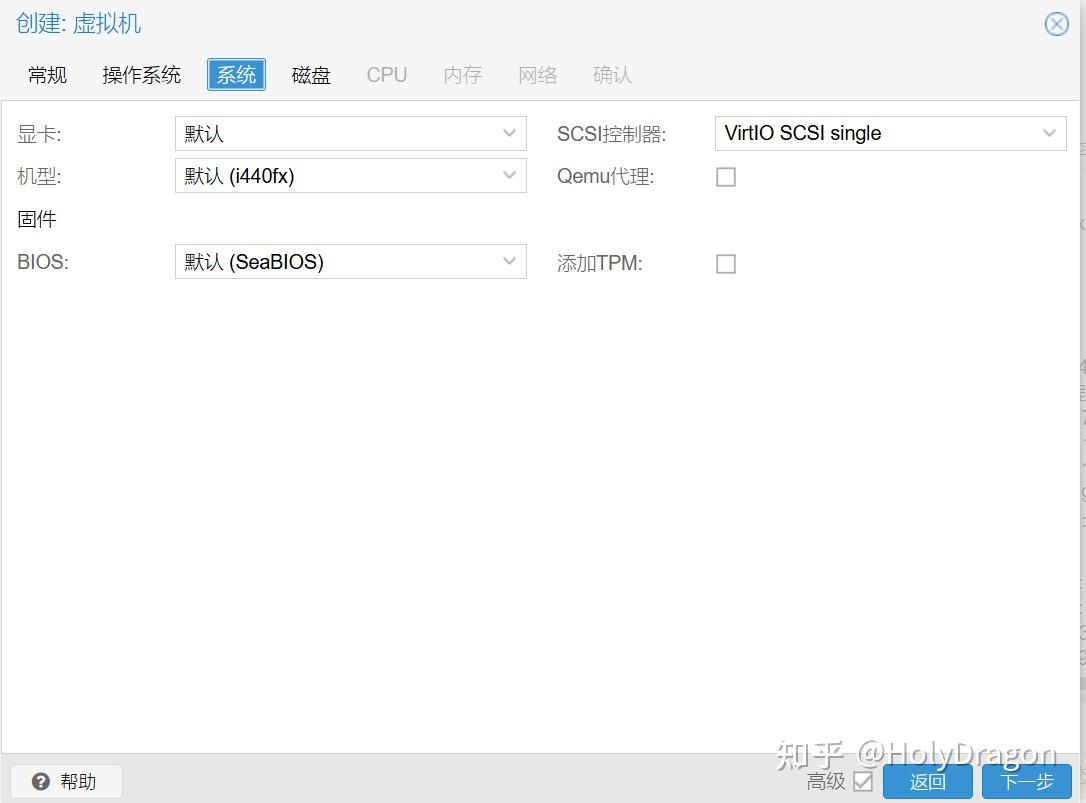Switch to the 磁盘 tab
The image size is (1086, 803).
pyautogui.click(x=310, y=74)
